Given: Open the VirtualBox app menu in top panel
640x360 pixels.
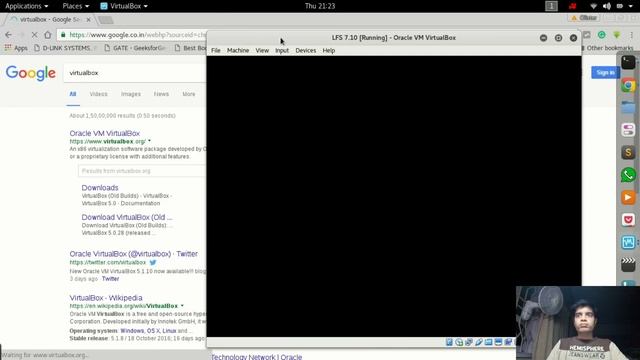Looking at the screenshot, I should click(x=124, y=6).
